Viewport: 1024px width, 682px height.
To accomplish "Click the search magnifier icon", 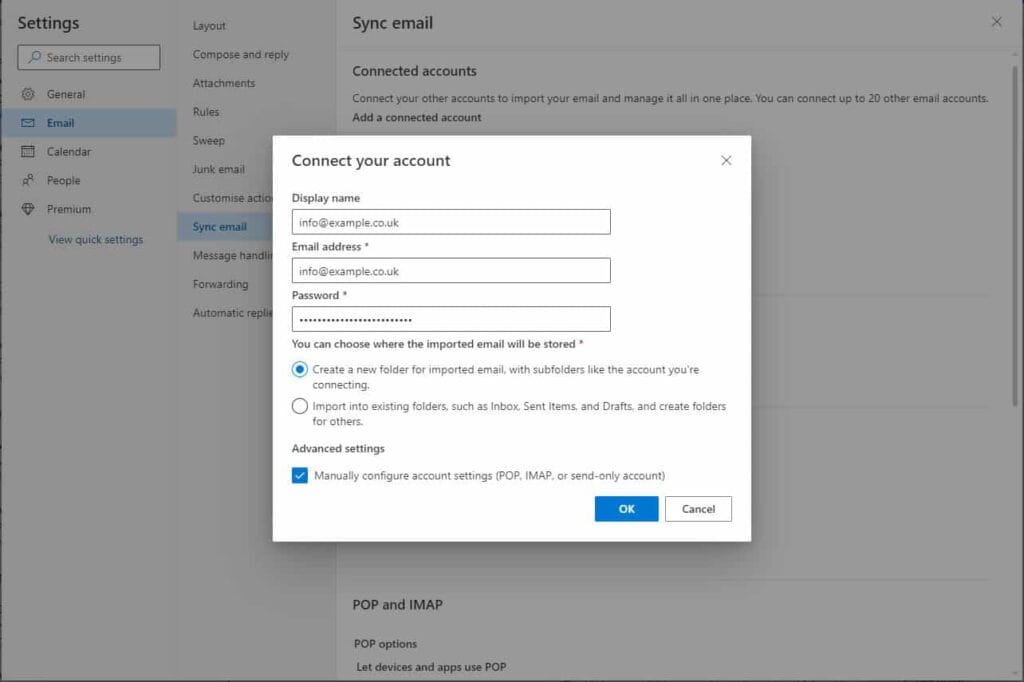I will pos(35,57).
